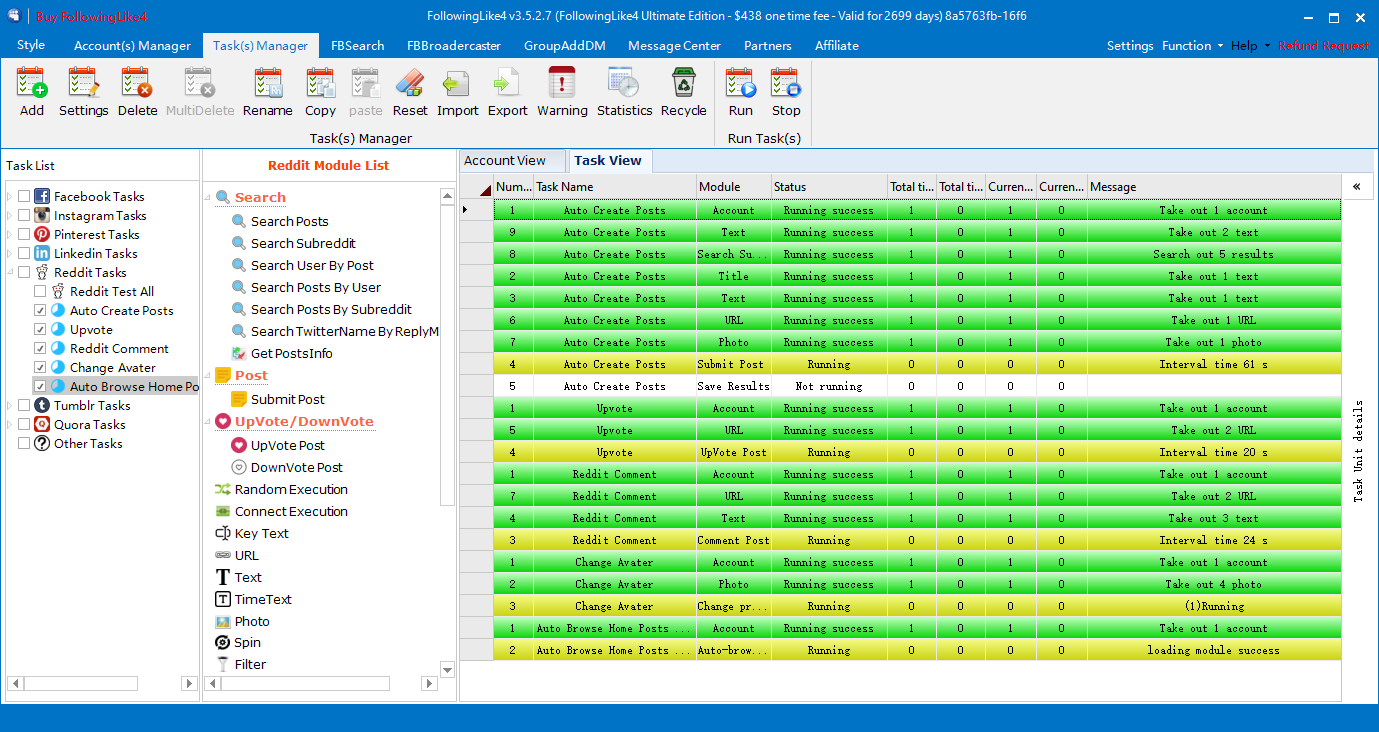Open the Partners tab
The height and width of the screenshot is (732, 1379).
click(x=768, y=46)
